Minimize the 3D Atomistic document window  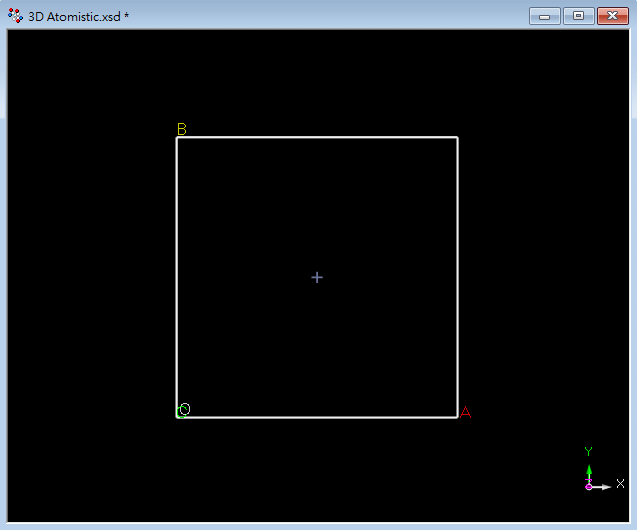(x=544, y=16)
